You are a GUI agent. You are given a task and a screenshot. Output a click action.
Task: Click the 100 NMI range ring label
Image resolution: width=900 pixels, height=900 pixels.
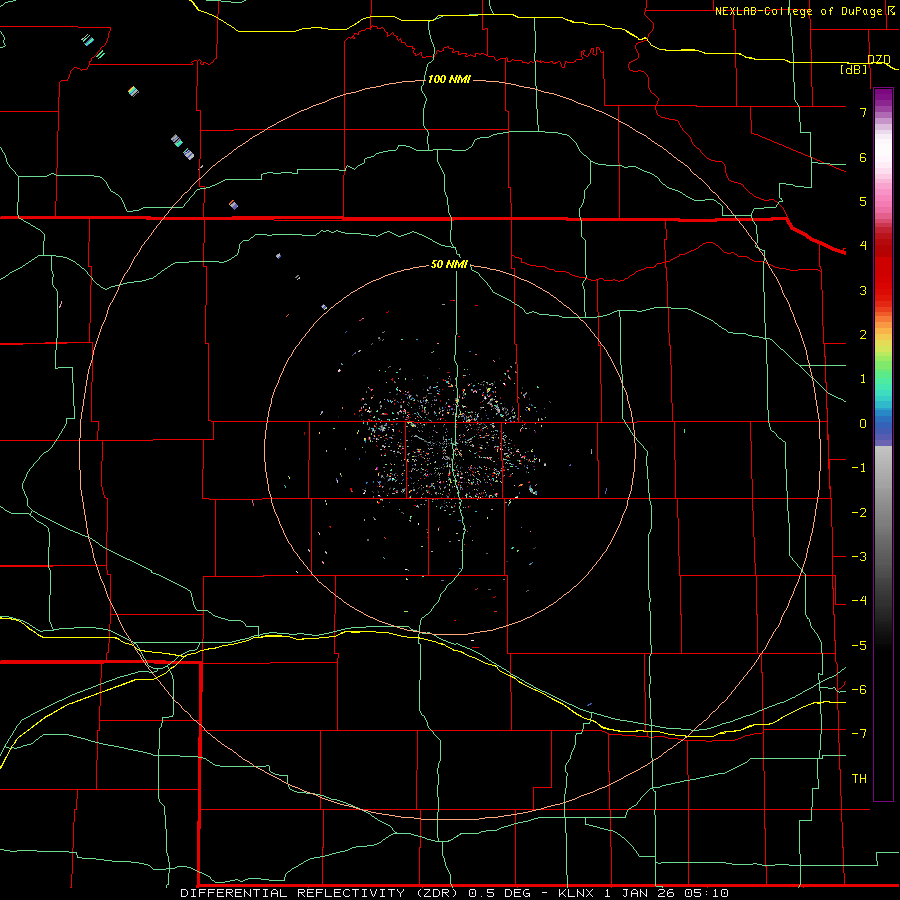449,79
